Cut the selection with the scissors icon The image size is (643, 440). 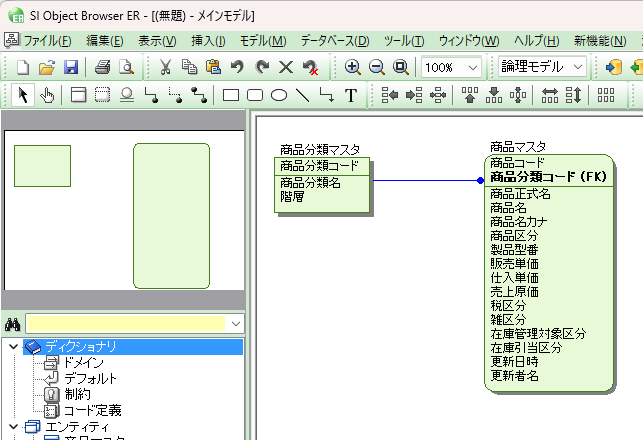pos(165,67)
